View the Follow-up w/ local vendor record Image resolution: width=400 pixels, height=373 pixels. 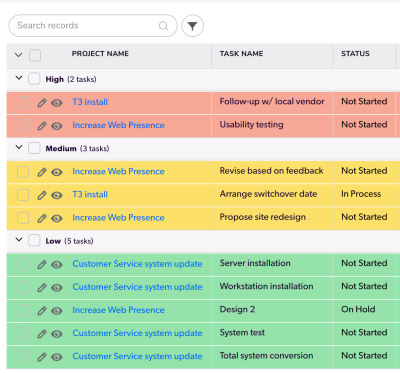point(57,103)
